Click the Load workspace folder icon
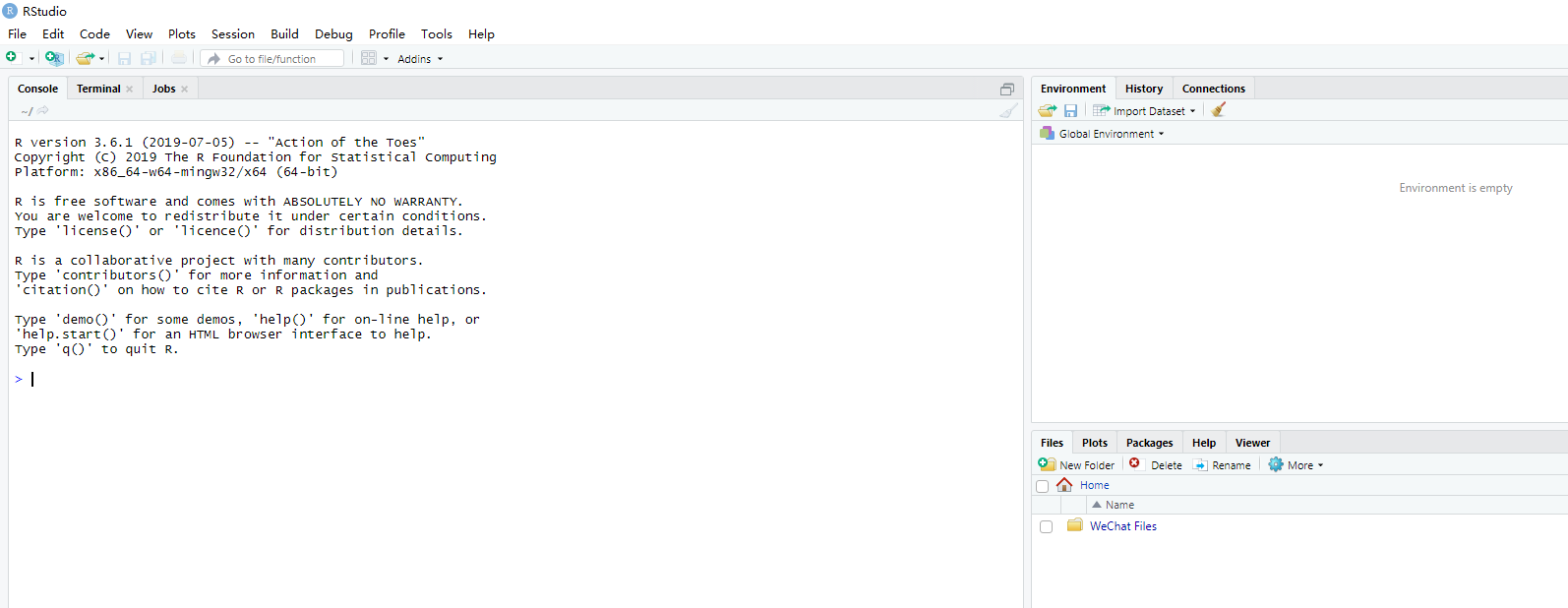The image size is (1568, 608). (x=1048, y=110)
